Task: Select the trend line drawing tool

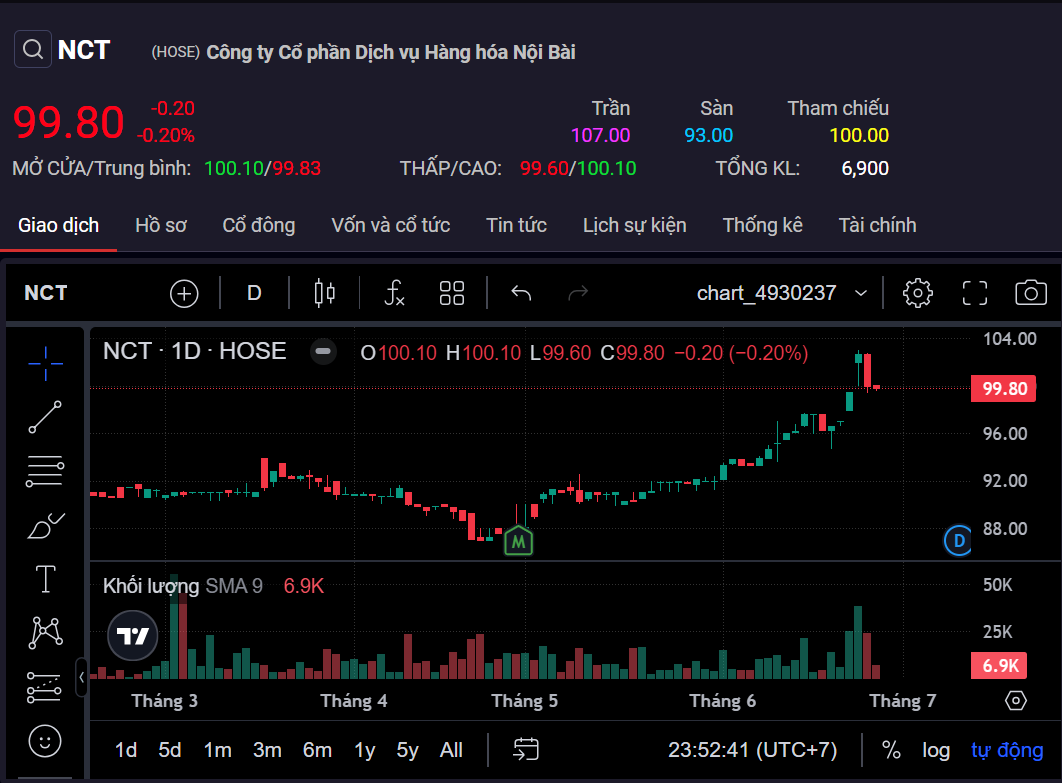Action: click(x=44, y=418)
